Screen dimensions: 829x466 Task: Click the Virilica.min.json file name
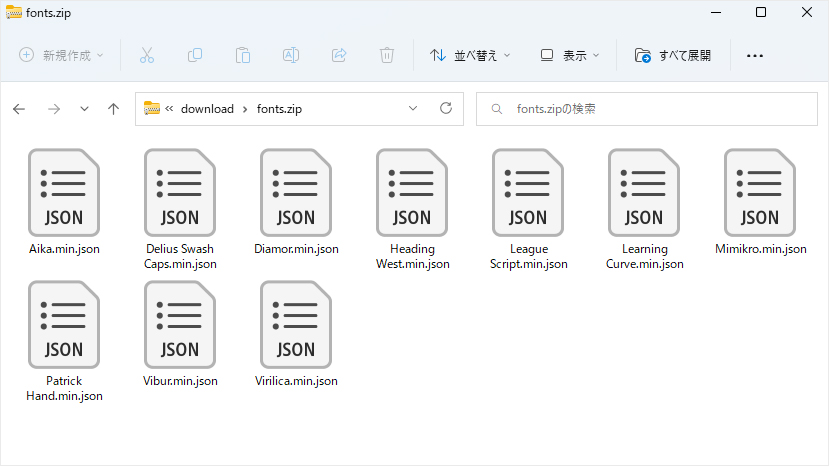pyautogui.click(x=296, y=381)
